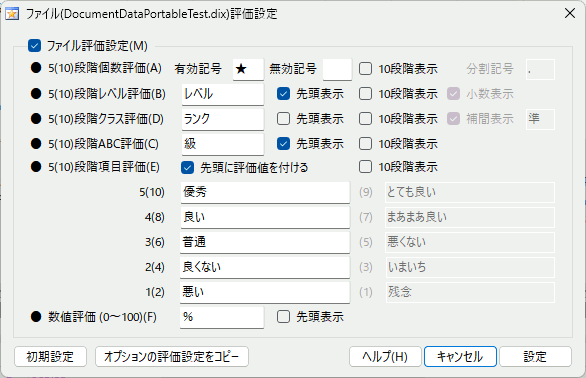Screen dimensions: 586x378
Task: Toggle the greyed 補間表示 checkbox
Action: coord(453,119)
